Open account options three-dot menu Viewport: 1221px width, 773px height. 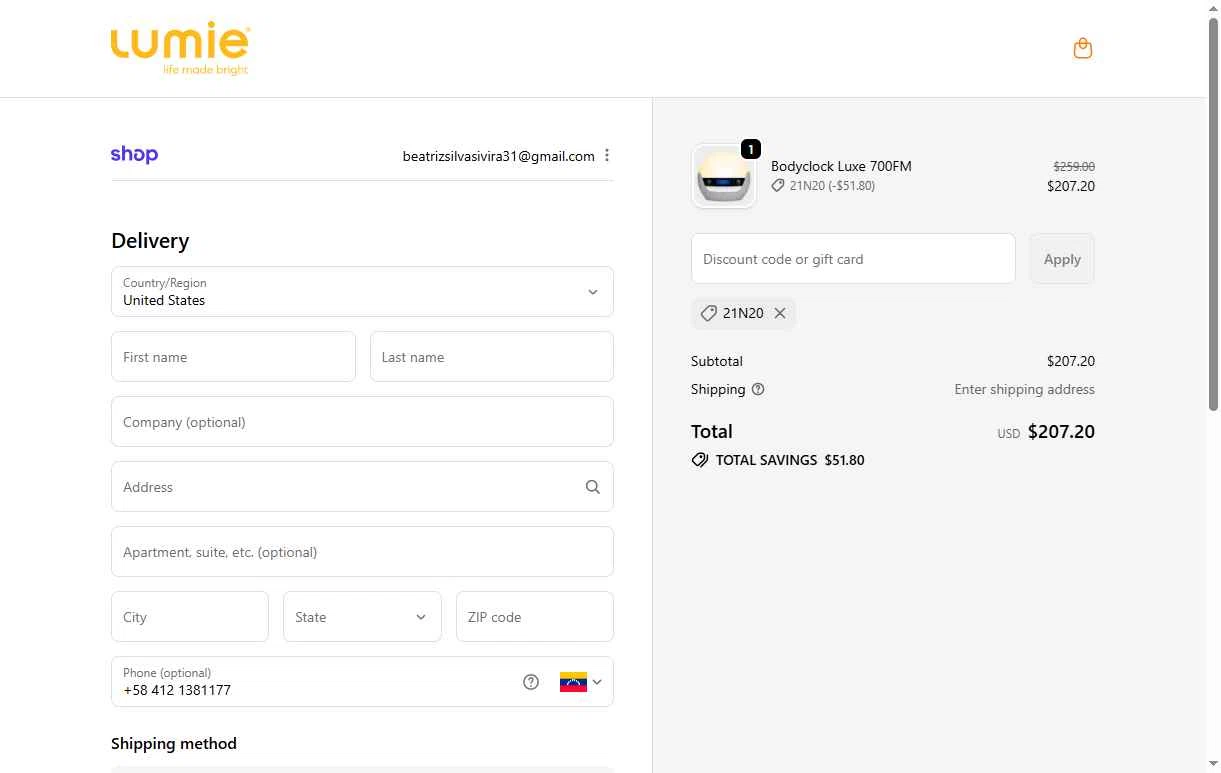[x=607, y=155]
